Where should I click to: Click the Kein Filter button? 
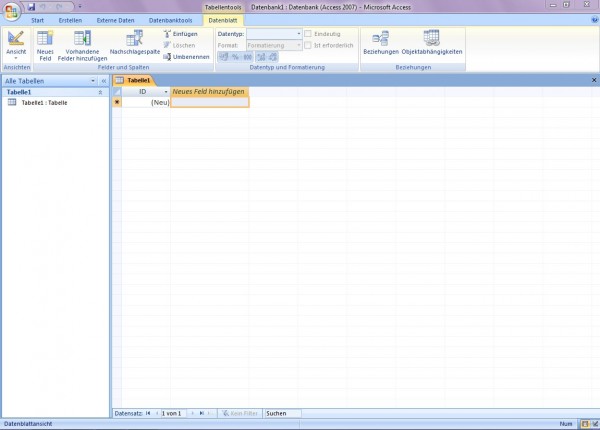[240, 413]
